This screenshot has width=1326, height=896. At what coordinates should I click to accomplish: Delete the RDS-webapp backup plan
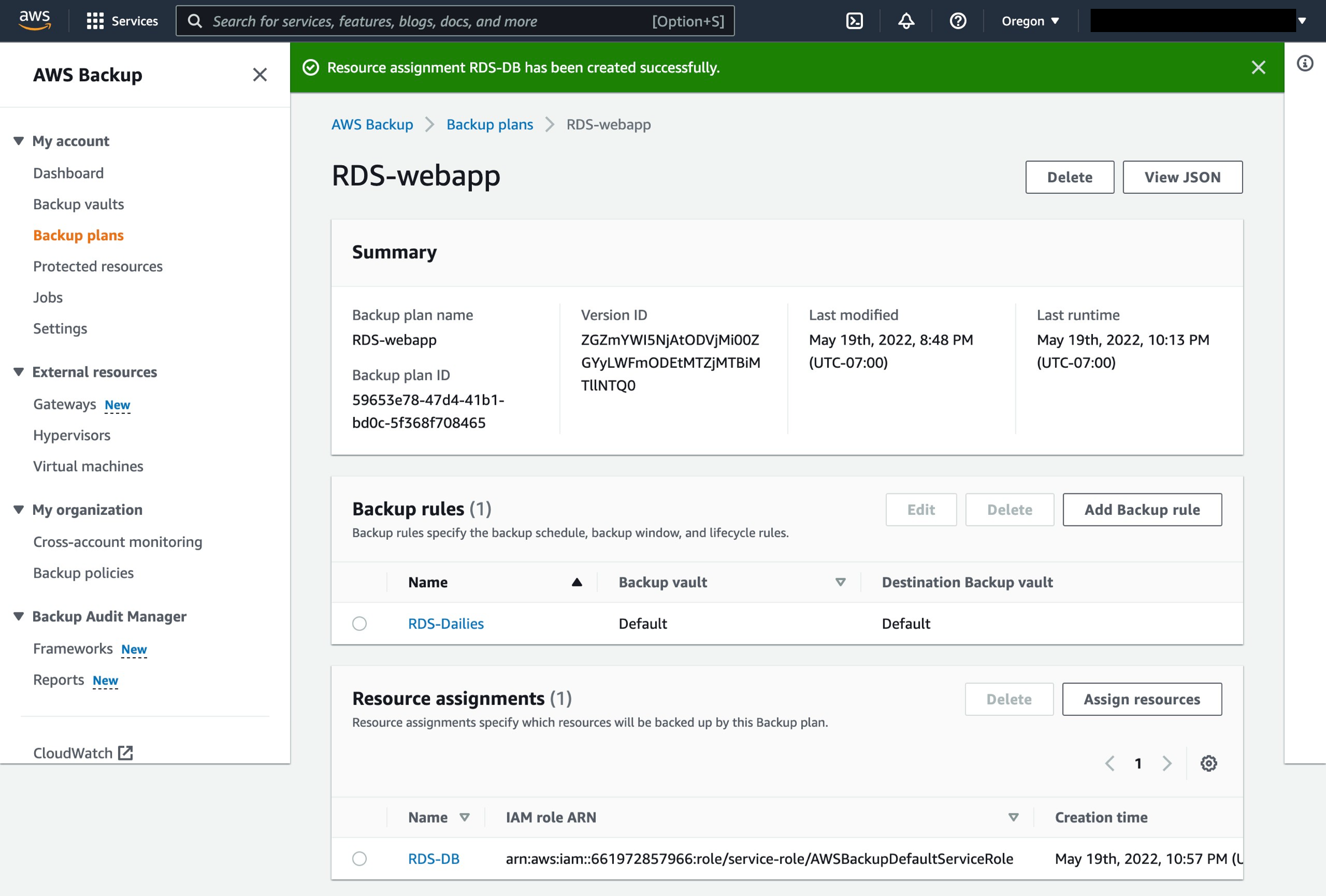[1070, 177]
